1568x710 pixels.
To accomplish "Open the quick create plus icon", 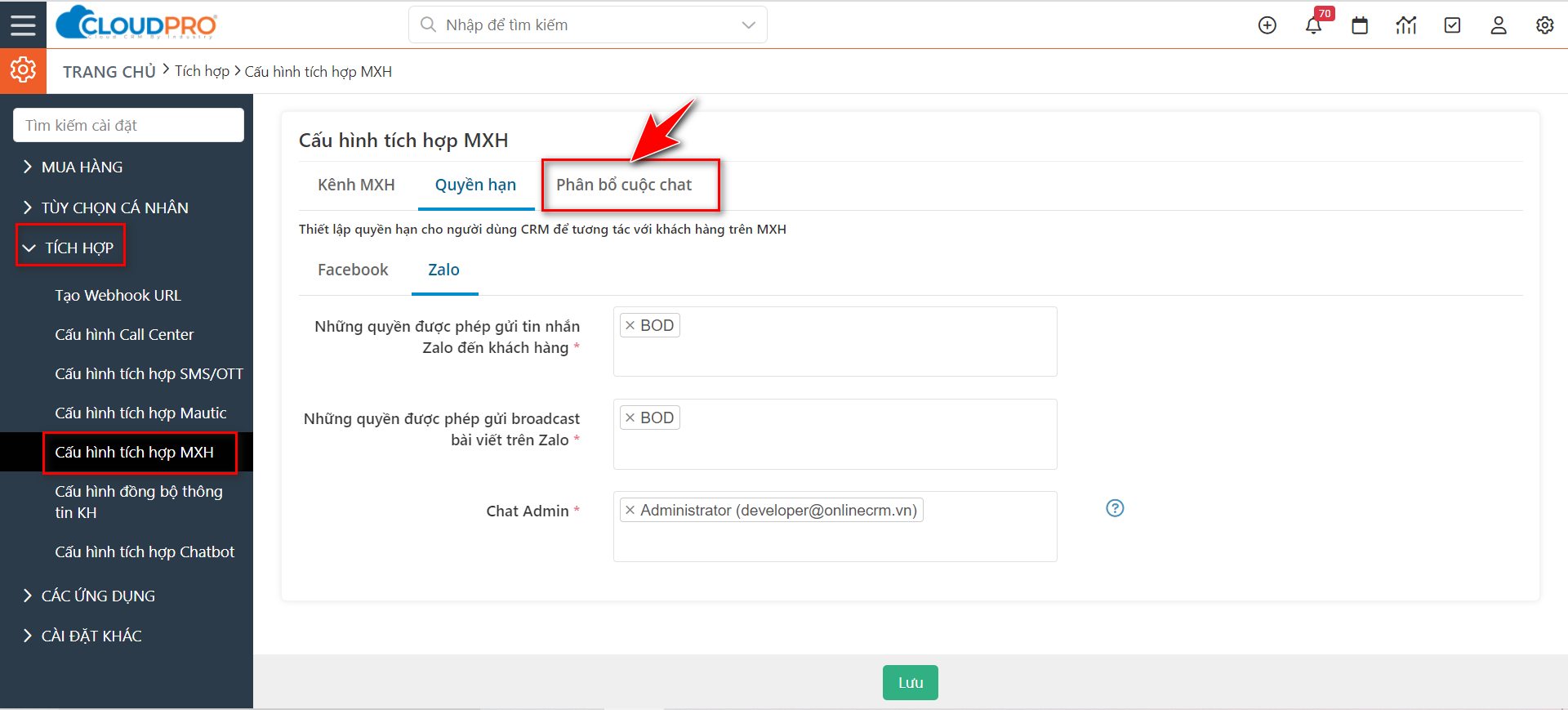I will tap(1267, 25).
